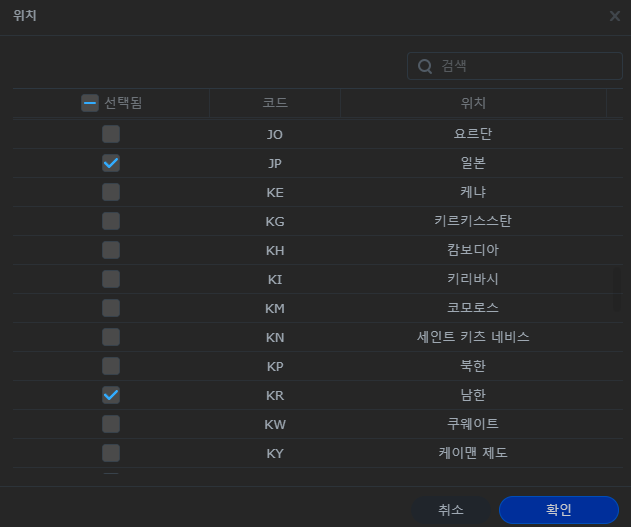Check the box for 요르단 (JO)

111,133
